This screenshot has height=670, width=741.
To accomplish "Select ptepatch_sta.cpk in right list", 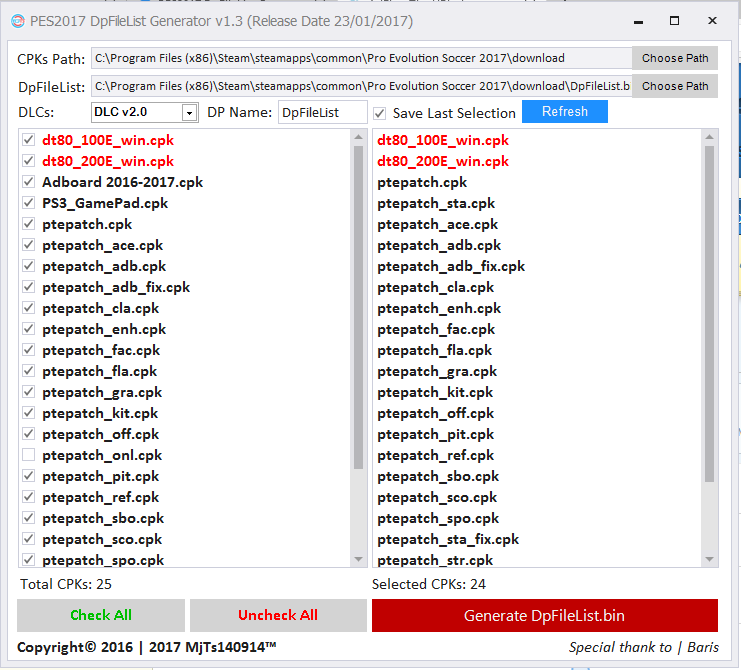I will pos(436,203).
